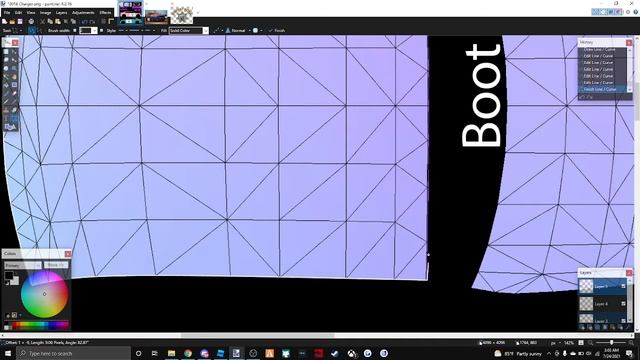Select the Ellipse Select tool
The width and height of the screenshot is (640, 360).
point(6,69)
